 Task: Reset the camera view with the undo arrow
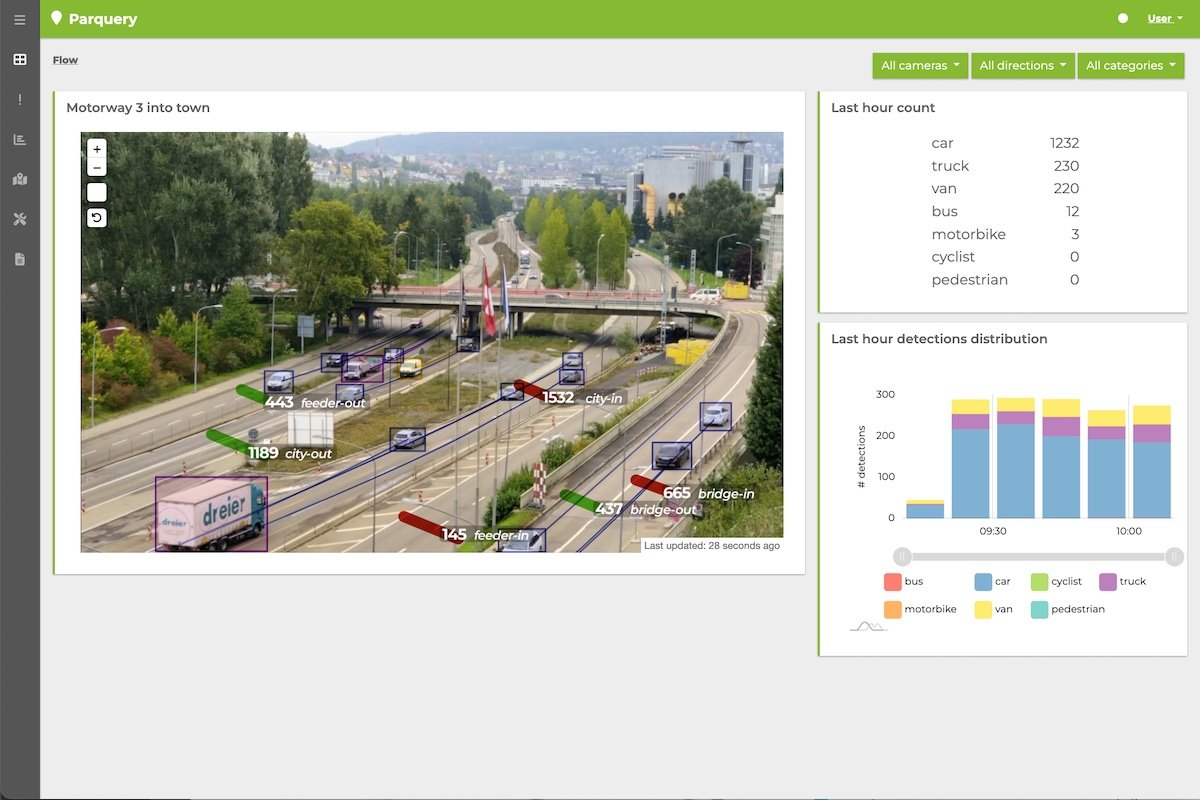[x=96, y=216]
